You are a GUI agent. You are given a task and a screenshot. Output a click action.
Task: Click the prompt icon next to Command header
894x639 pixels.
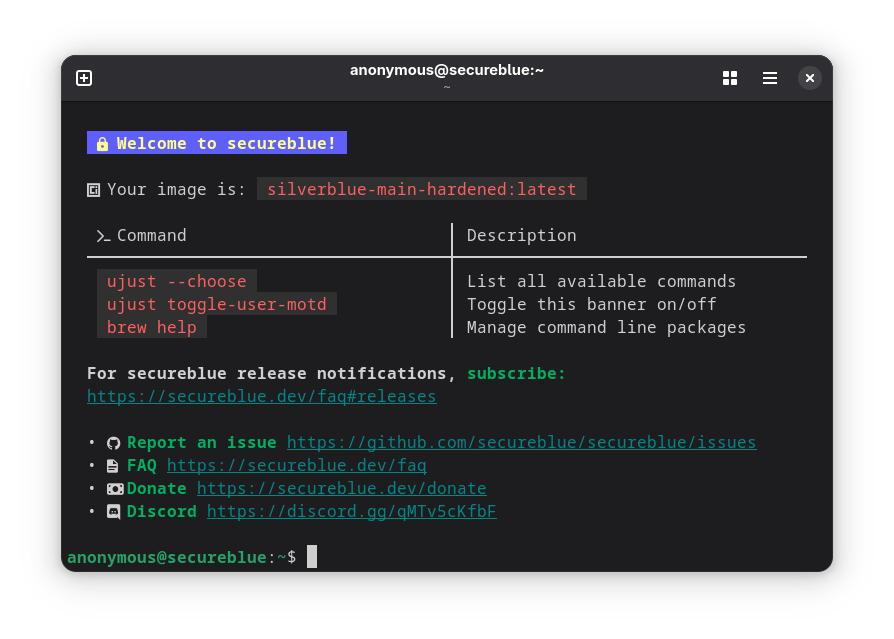pyautogui.click(x=103, y=236)
